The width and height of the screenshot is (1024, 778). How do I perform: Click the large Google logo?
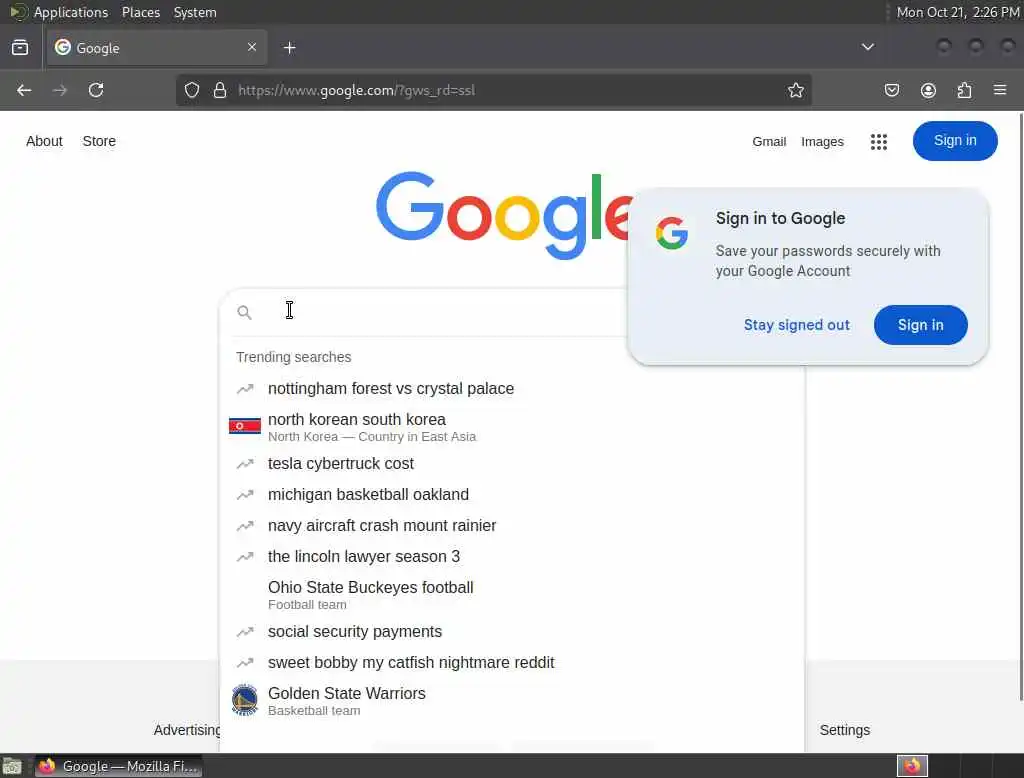coord(504,216)
